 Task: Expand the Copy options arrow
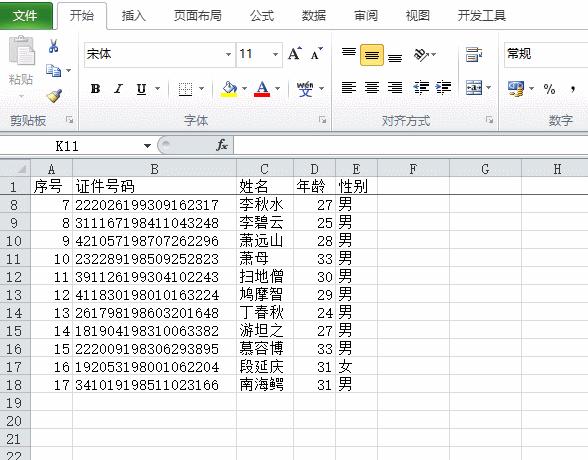coord(69,70)
